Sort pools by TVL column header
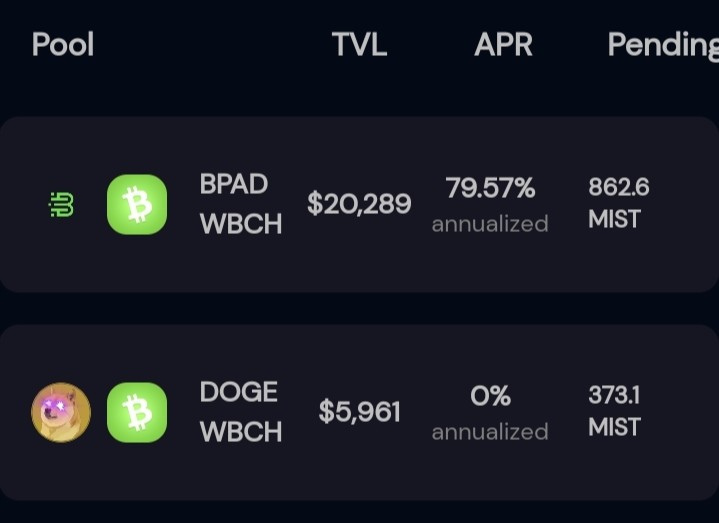Image resolution: width=719 pixels, height=523 pixels. point(360,44)
